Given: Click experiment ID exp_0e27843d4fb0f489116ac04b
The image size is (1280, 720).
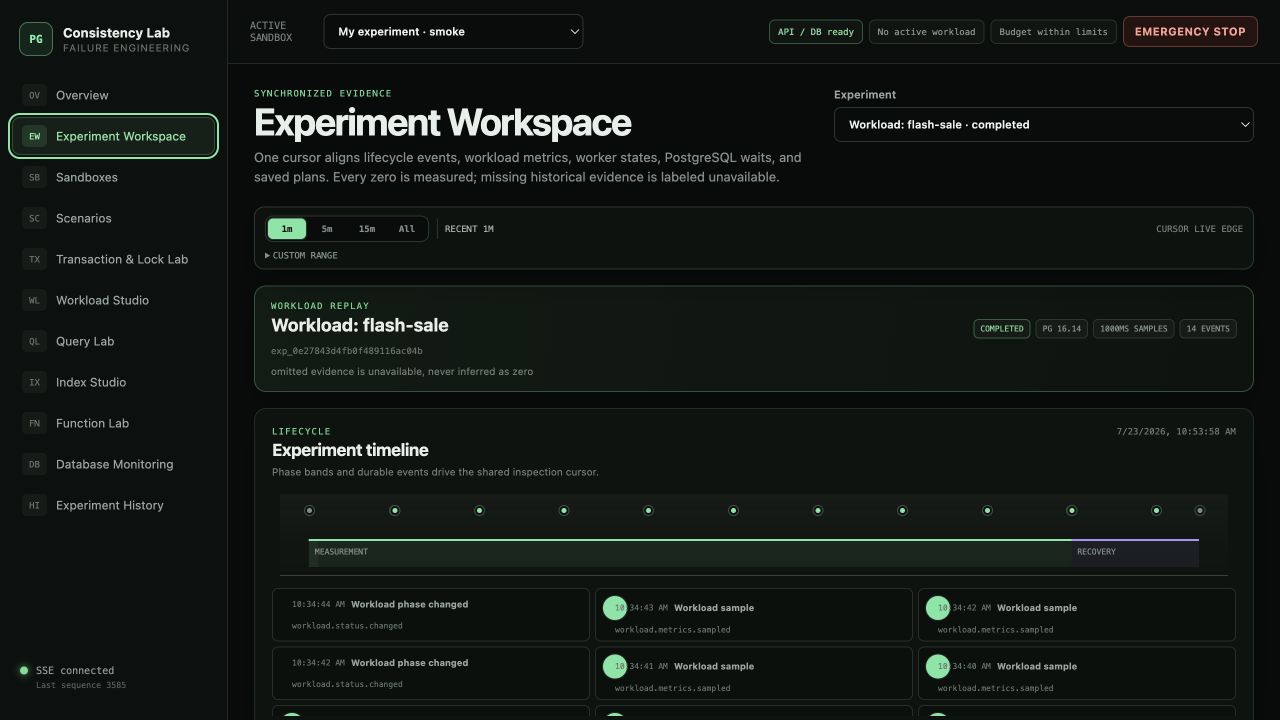Looking at the screenshot, I should click(346, 351).
